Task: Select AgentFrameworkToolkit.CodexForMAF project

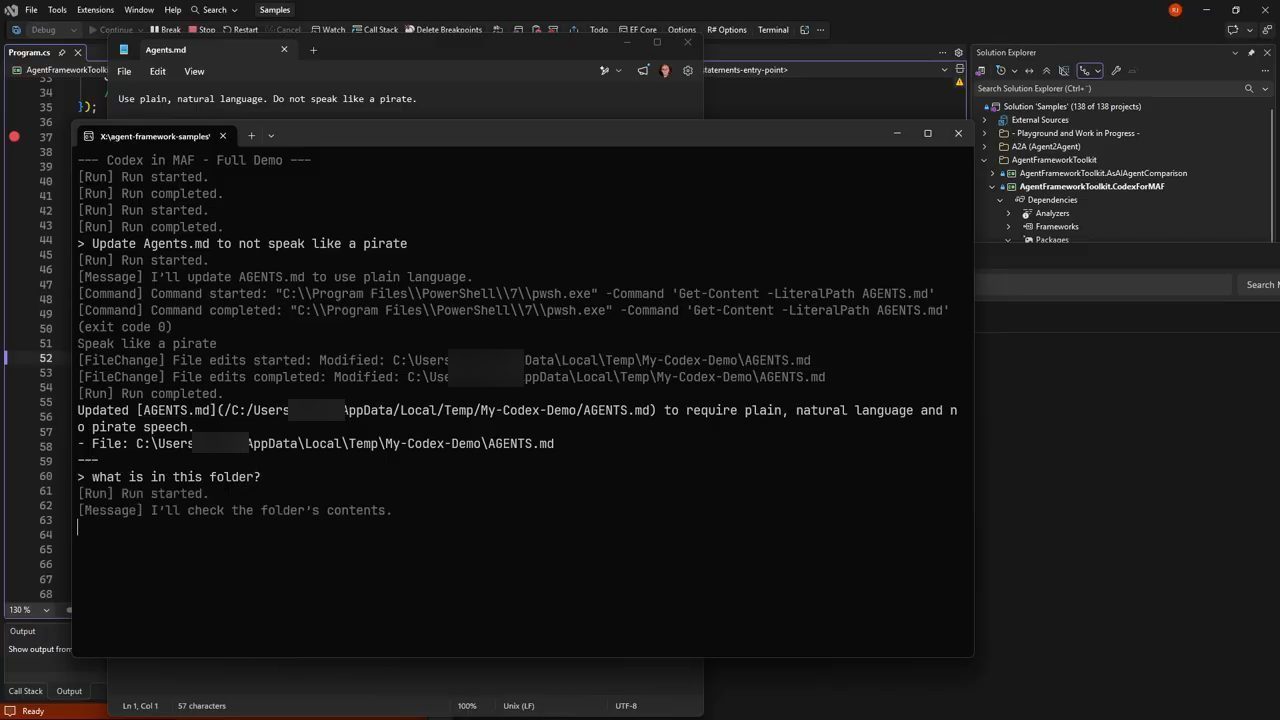Action: 1092,187
